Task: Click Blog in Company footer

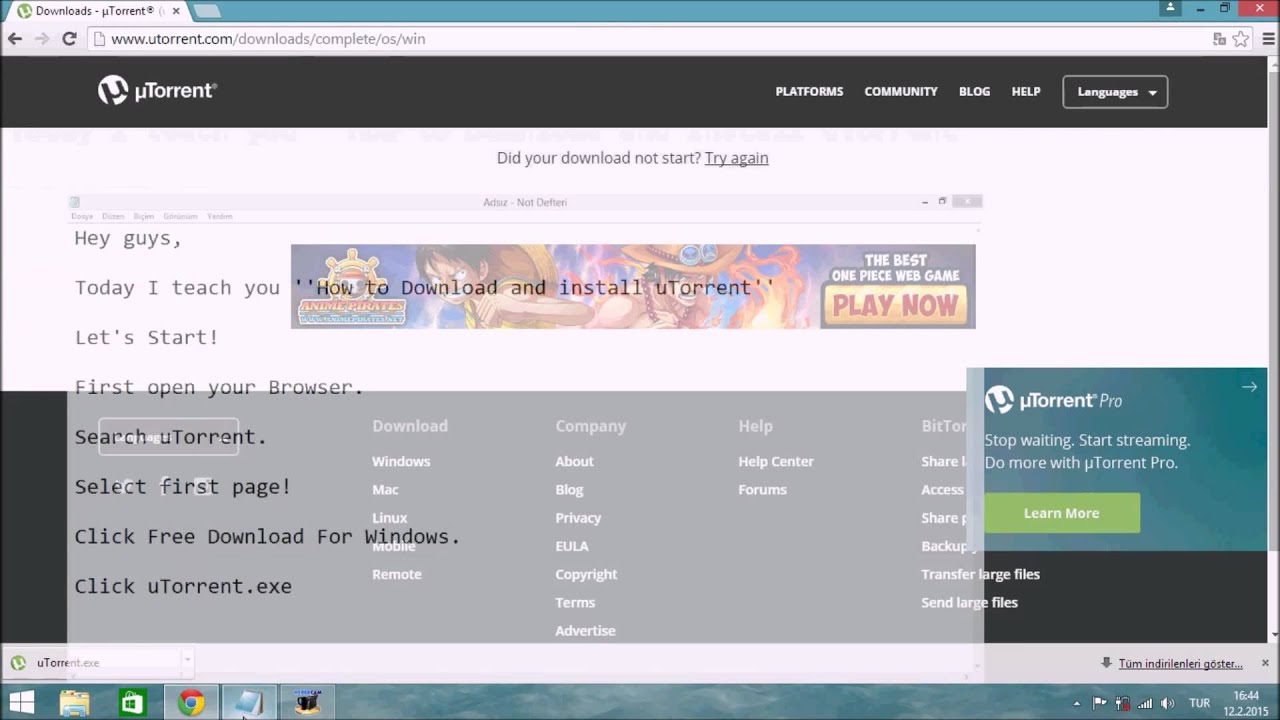Action: [x=569, y=489]
